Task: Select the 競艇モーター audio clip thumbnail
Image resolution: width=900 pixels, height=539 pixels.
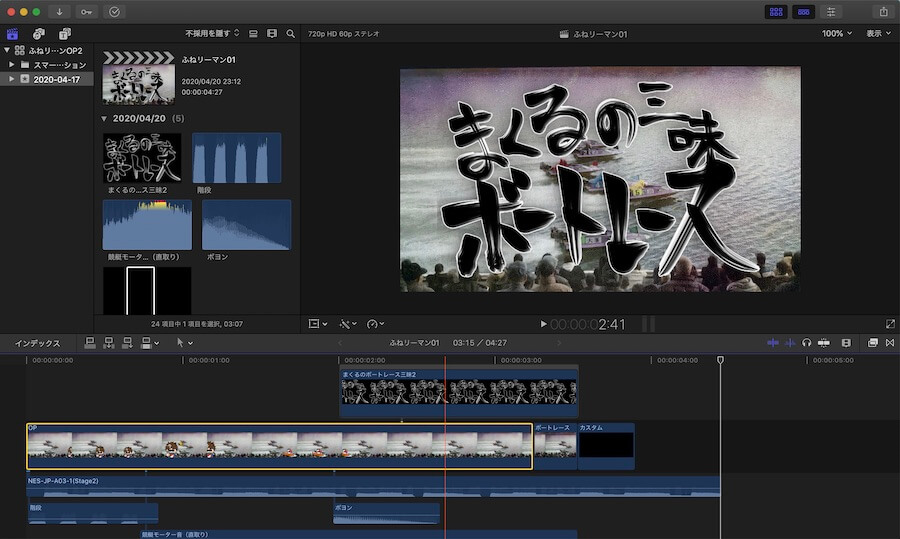Action: (147, 225)
